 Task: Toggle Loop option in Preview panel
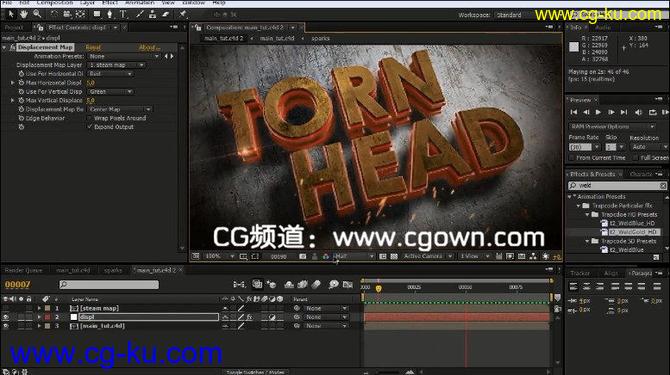coord(652,112)
